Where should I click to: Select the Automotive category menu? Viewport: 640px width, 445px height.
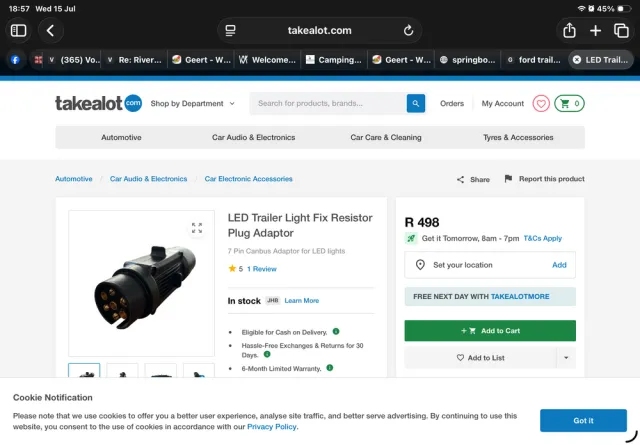pos(121,138)
